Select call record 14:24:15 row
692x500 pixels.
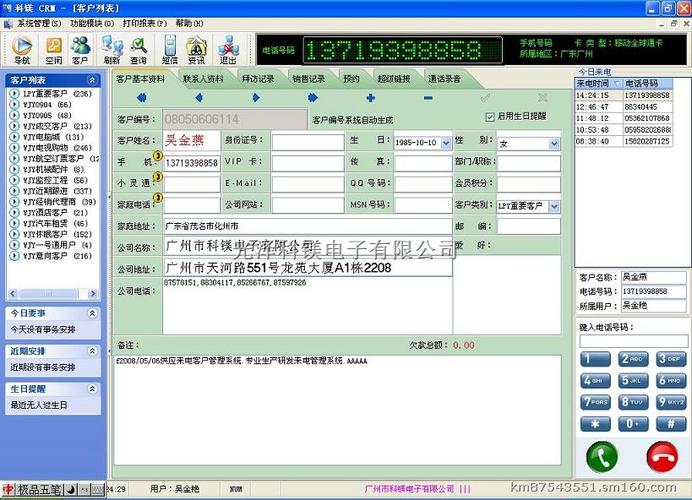coord(624,95)
